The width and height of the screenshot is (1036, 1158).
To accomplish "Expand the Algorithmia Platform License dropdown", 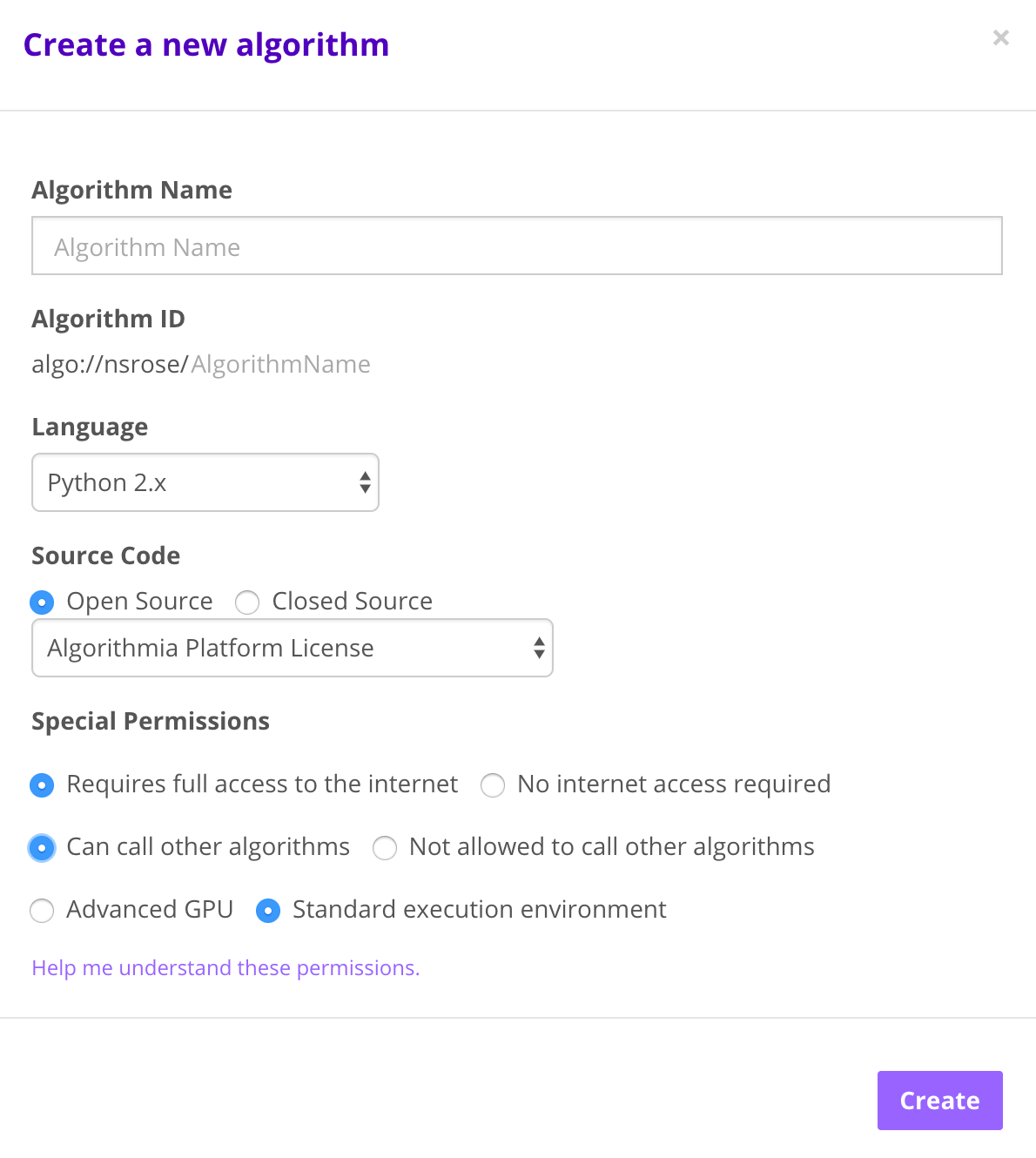I will click(x=293, y=648).
